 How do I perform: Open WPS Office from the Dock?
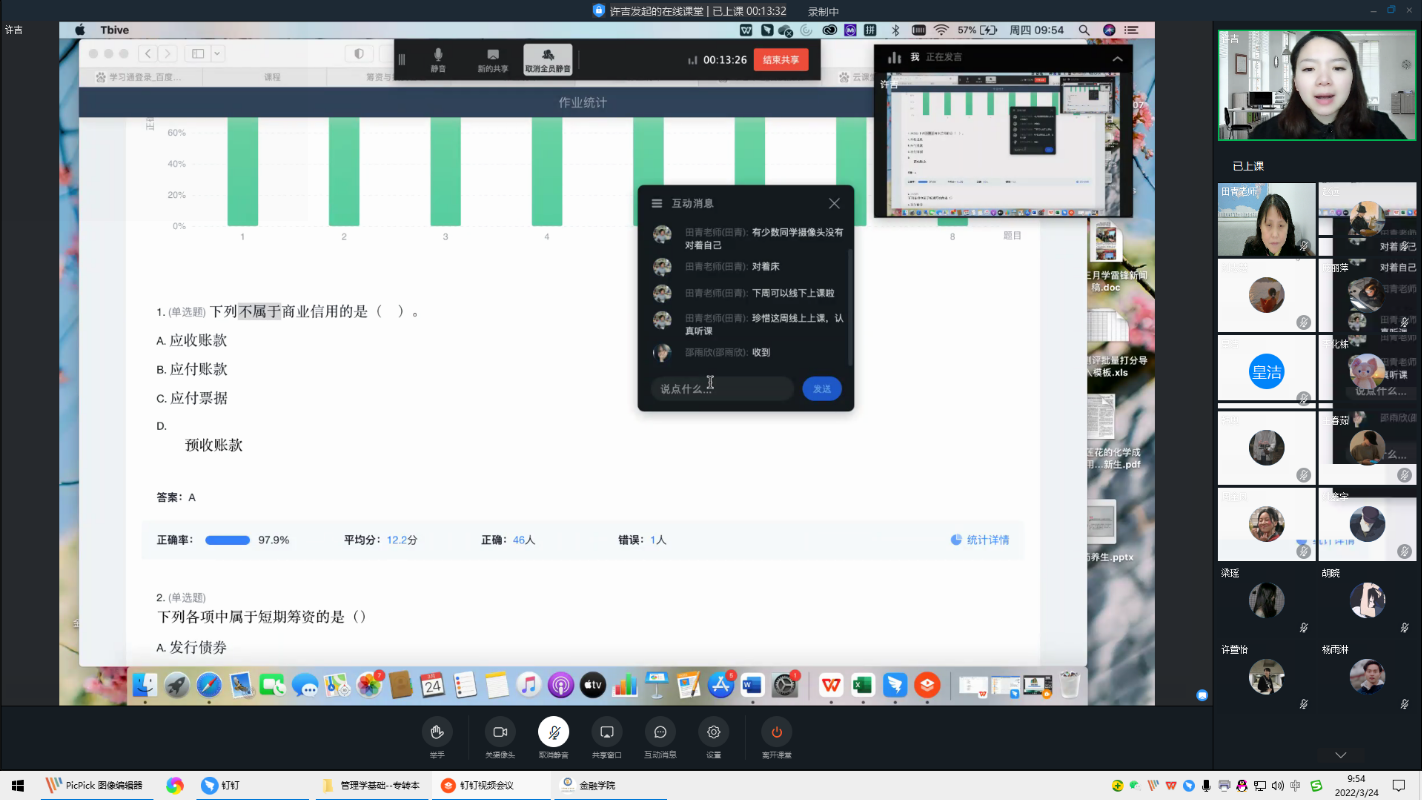(831, 685)
